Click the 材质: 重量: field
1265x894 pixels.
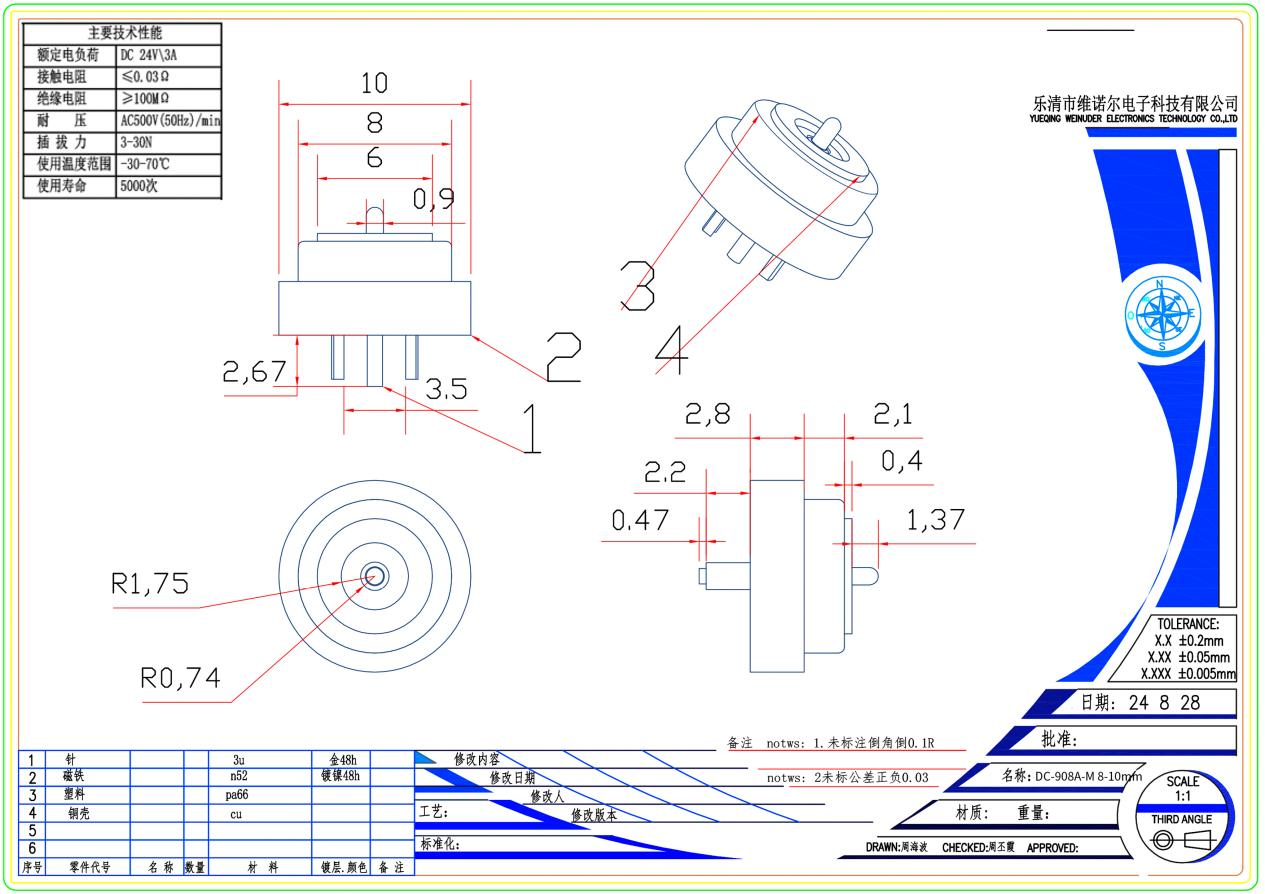tap(1003, 813)
